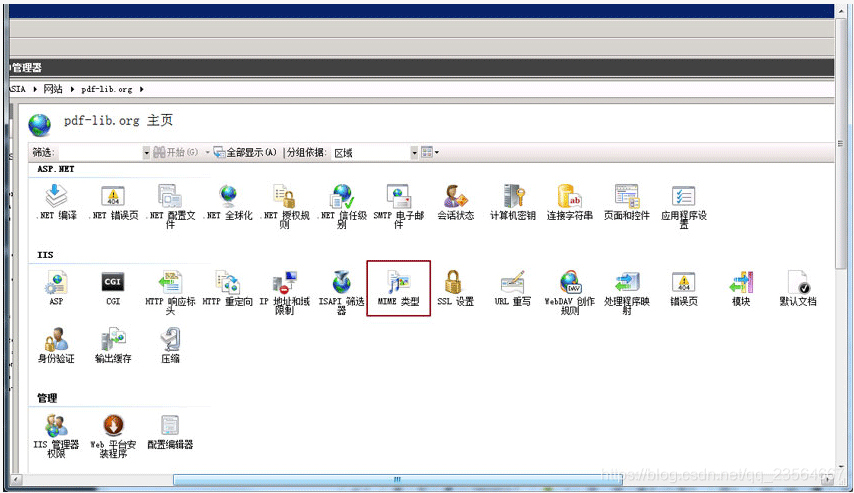Select 网站 in the address breadcrumb
Viewport: 854px width, 493px height.
(x=53, y=89)
